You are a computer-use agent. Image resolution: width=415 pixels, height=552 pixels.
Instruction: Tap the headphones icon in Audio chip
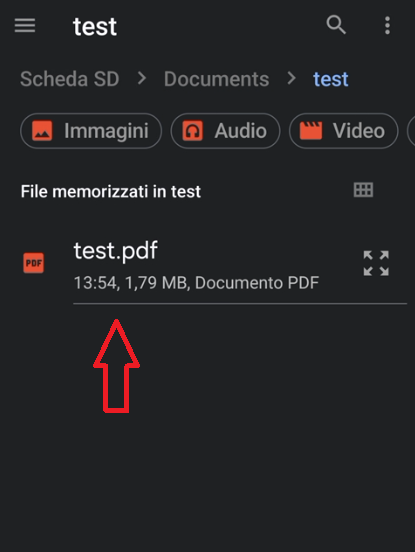193,131
